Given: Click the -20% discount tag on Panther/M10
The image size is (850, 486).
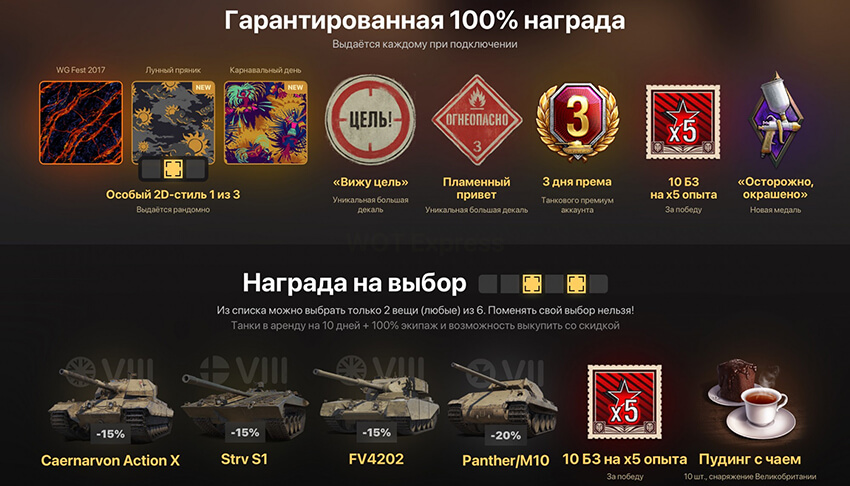Looking at the screenshot, I should [x=505, y=435].
